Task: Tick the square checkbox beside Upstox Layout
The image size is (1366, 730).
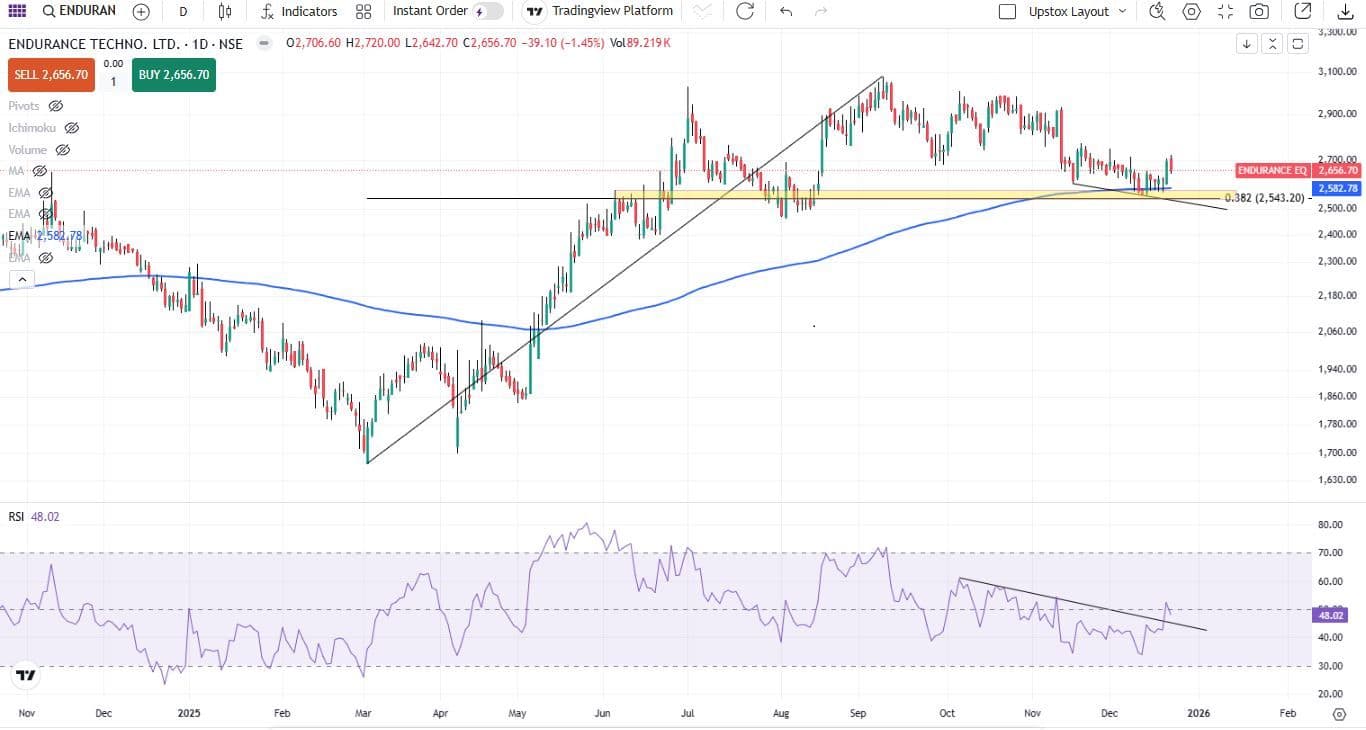Action: [1008, 11]
